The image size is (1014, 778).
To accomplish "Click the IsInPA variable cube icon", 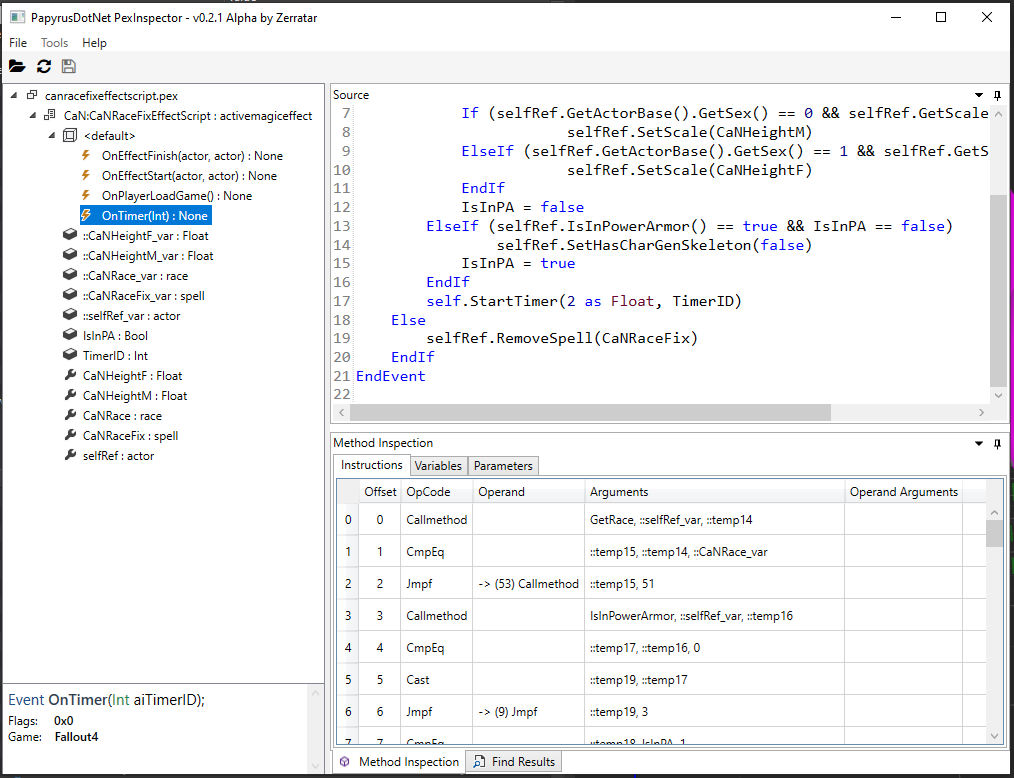I will click(x=70, y=335).
